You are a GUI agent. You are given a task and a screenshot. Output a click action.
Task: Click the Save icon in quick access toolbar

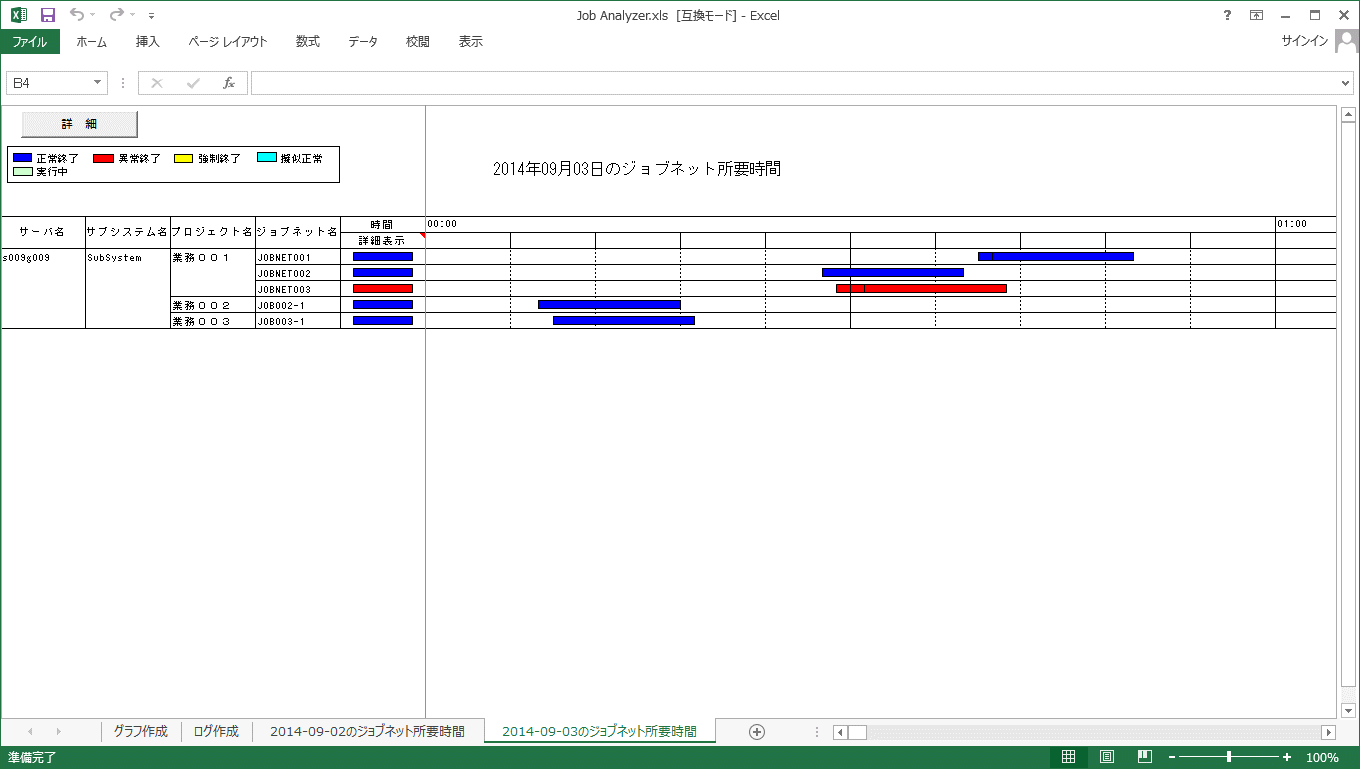[x=48, y=15]
